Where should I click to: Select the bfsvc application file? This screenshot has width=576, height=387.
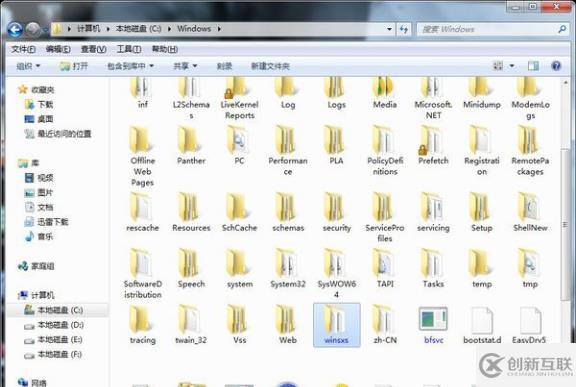click(433, 325)
